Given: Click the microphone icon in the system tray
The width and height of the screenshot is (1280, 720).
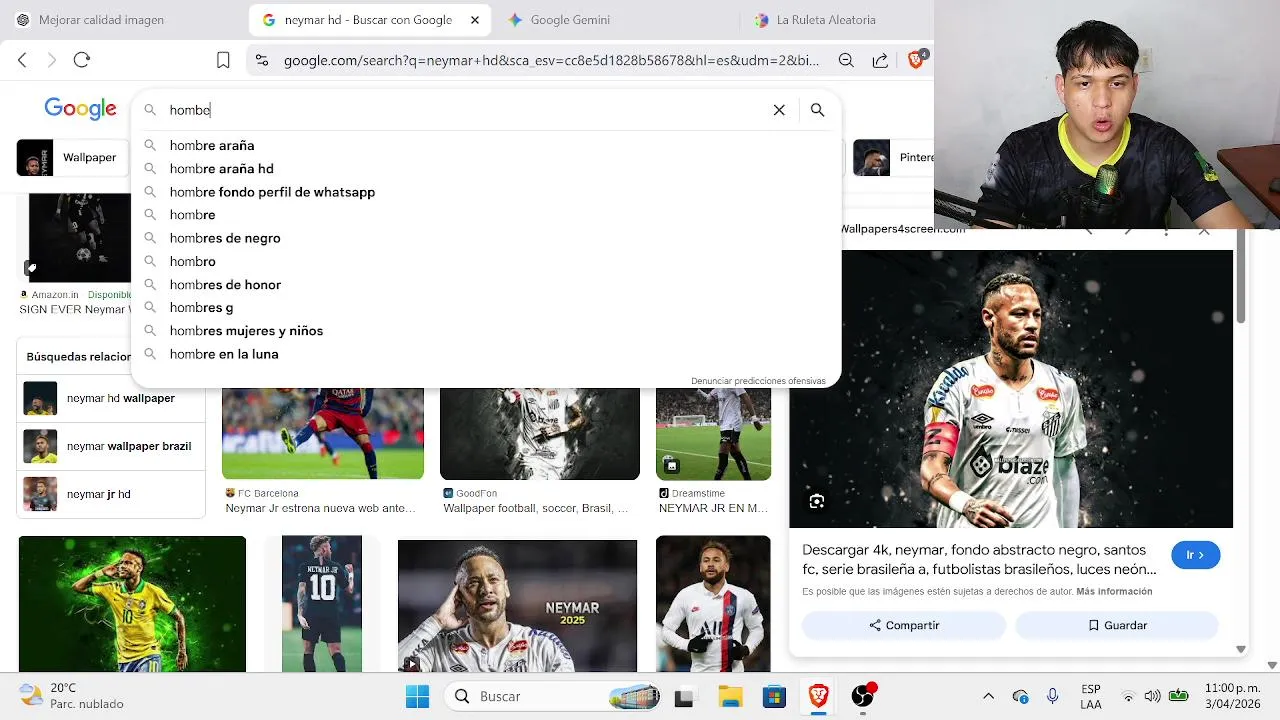Looking at the screenshot, I should tap(1052, 696).
